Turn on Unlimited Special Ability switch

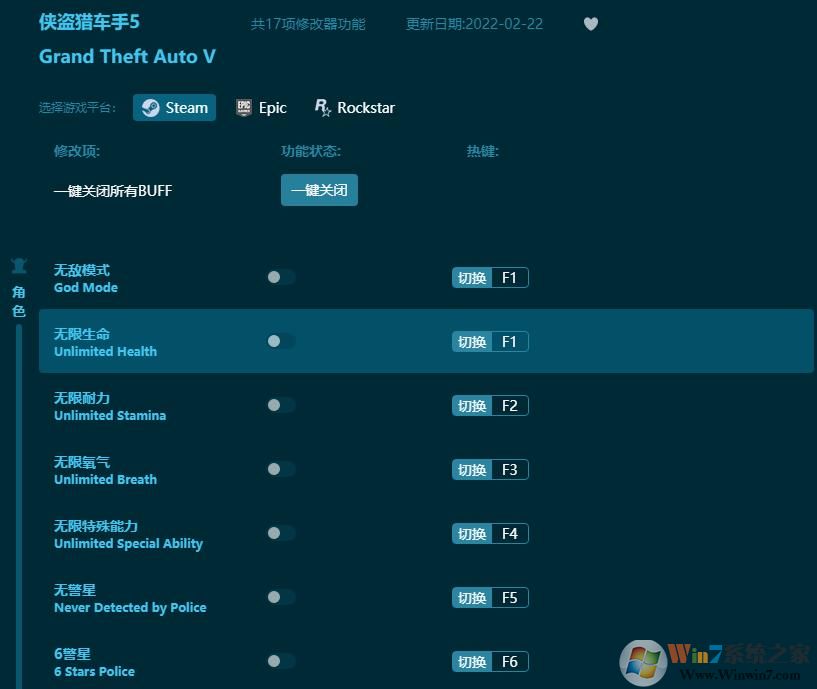coord(281,533)
